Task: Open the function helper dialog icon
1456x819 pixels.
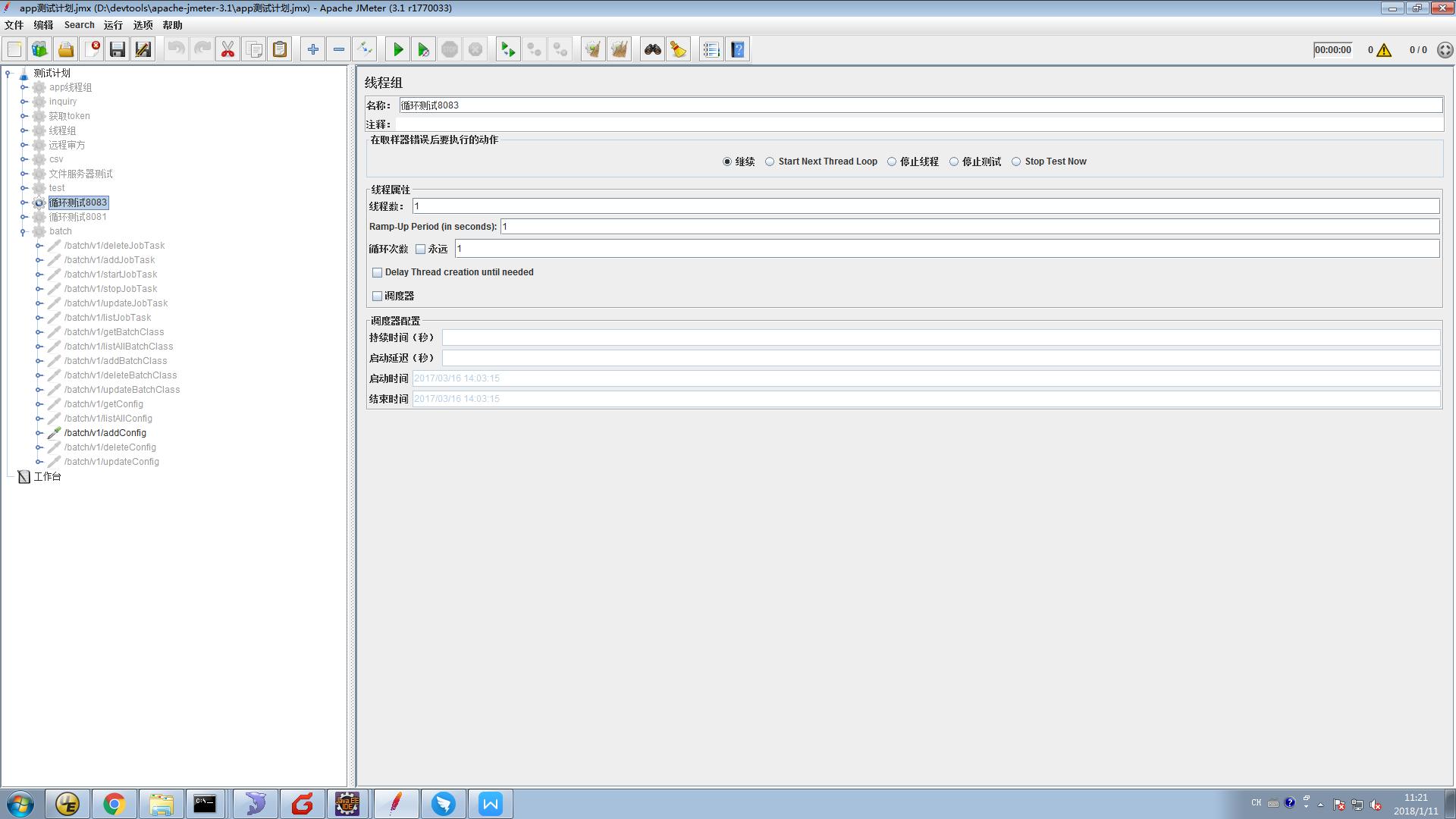Action: [711, 49]
